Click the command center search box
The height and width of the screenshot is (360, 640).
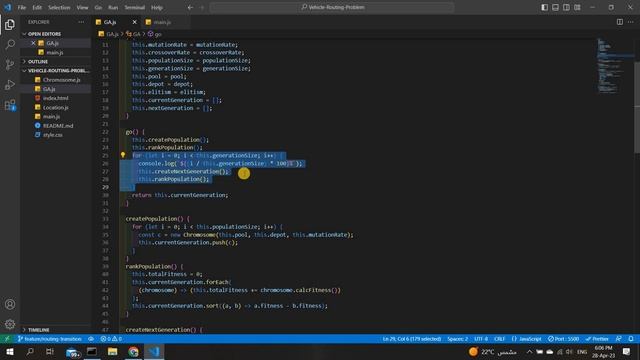[332, 7]
